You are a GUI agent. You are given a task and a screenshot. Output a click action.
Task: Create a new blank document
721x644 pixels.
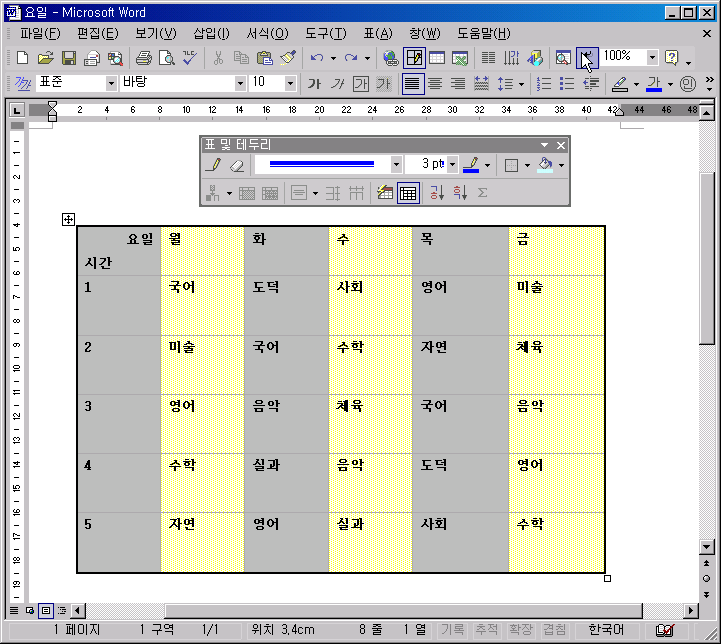pos(22,58)
